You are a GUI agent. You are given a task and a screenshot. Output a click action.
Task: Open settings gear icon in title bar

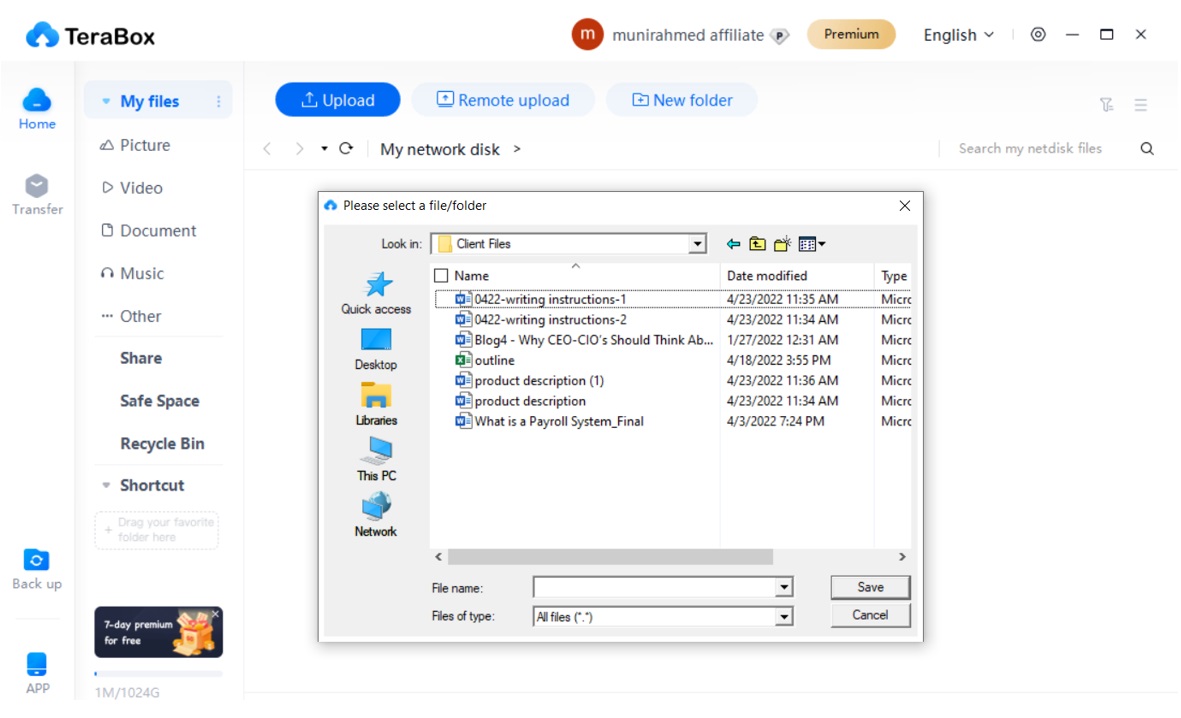pyautogui.click(x=1038, y=35)
